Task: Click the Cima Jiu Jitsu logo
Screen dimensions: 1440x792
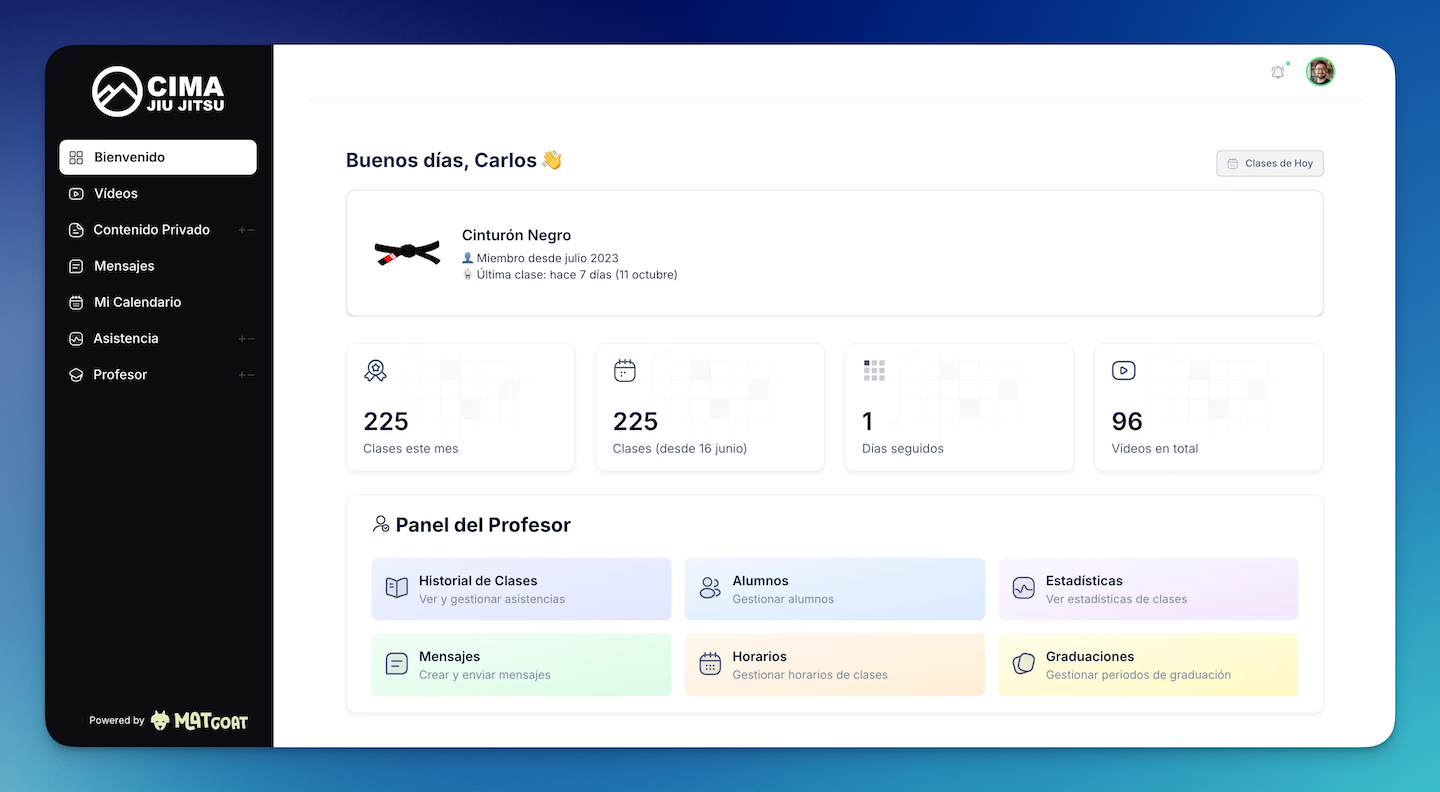Action: point(158,92)
